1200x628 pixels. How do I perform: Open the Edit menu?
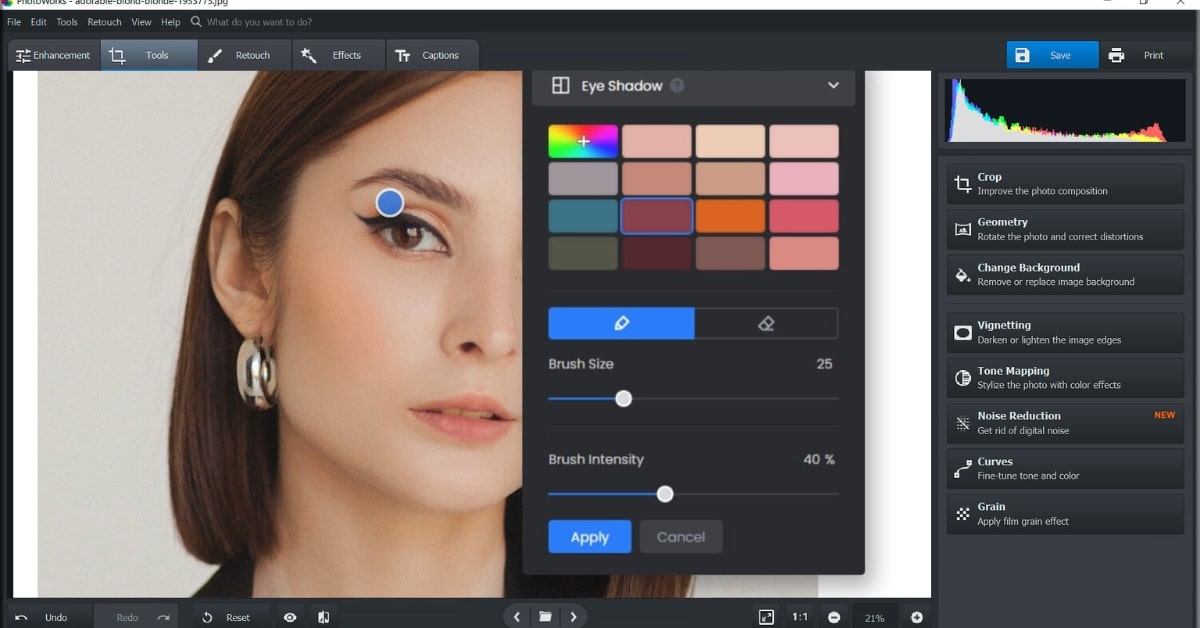[38, 22]
